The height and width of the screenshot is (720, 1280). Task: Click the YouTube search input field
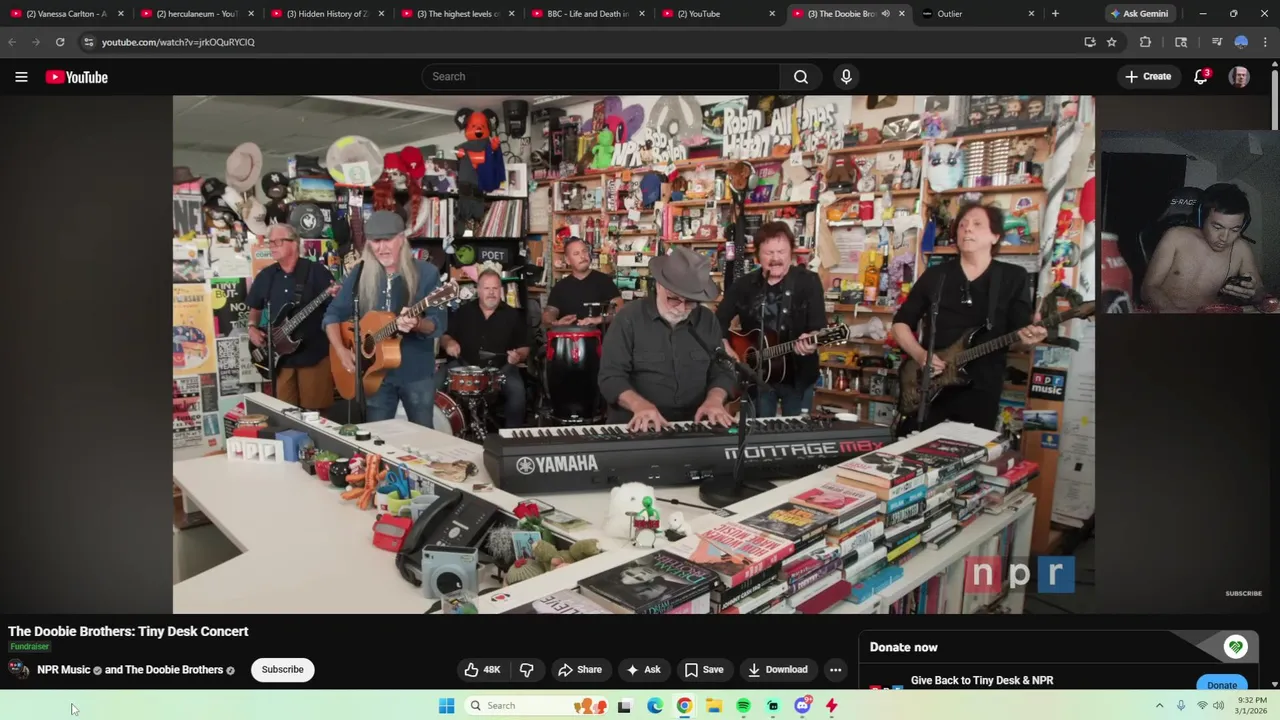[601, 77]
